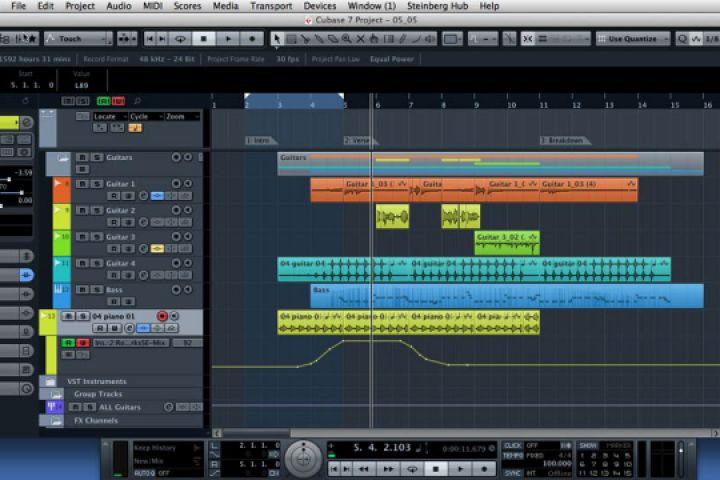Toggle toolbar Cycle loop button
This screenshot has height=480, width=720.
pyautogui.click(x=180, y=39)
